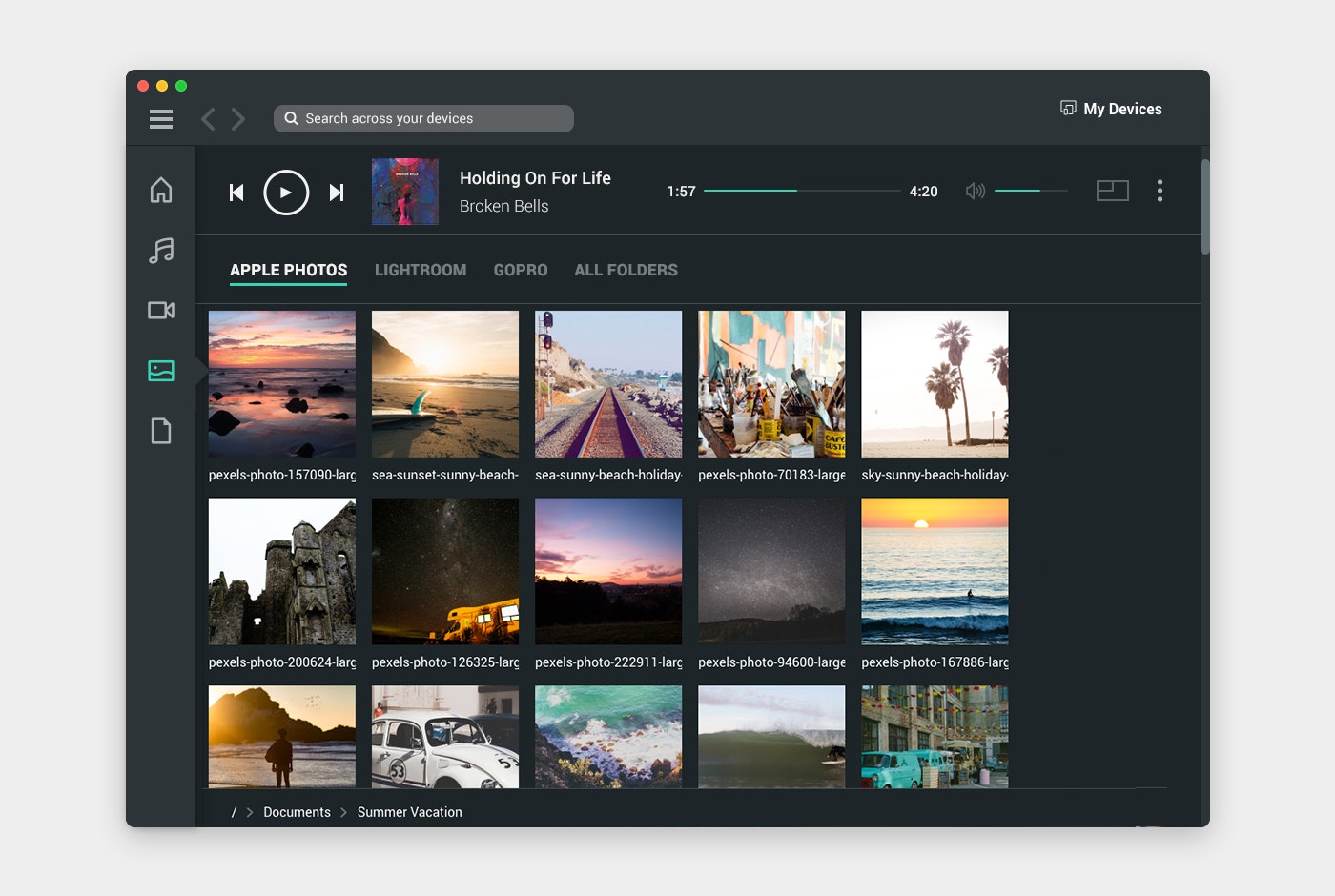Open the player more options menu

1160,191
